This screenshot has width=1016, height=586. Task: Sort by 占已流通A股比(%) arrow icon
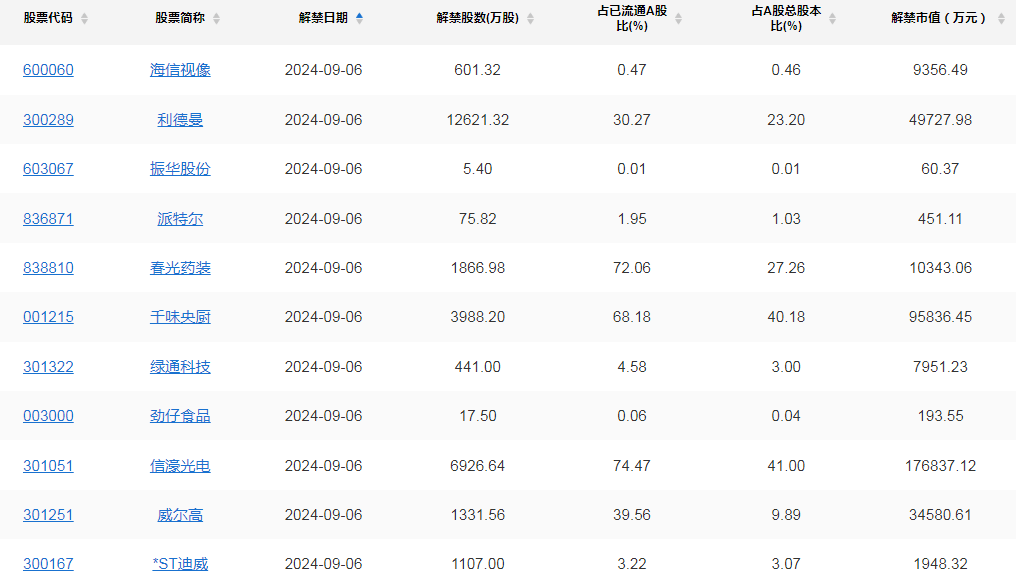click(x=678, y=19)
